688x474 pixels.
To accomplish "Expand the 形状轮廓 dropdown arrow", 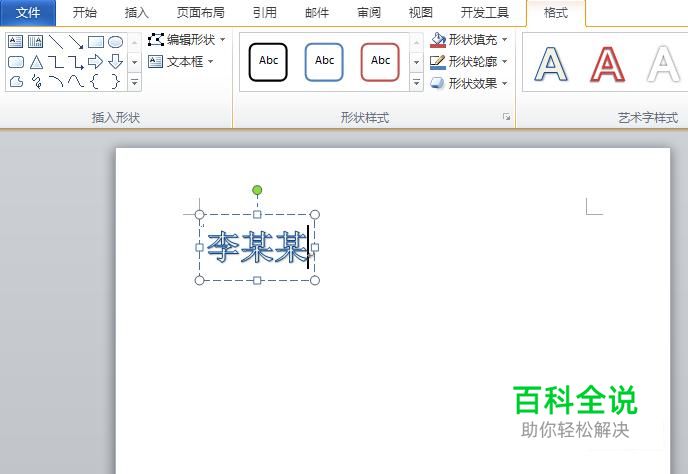I will pos(505,61).
